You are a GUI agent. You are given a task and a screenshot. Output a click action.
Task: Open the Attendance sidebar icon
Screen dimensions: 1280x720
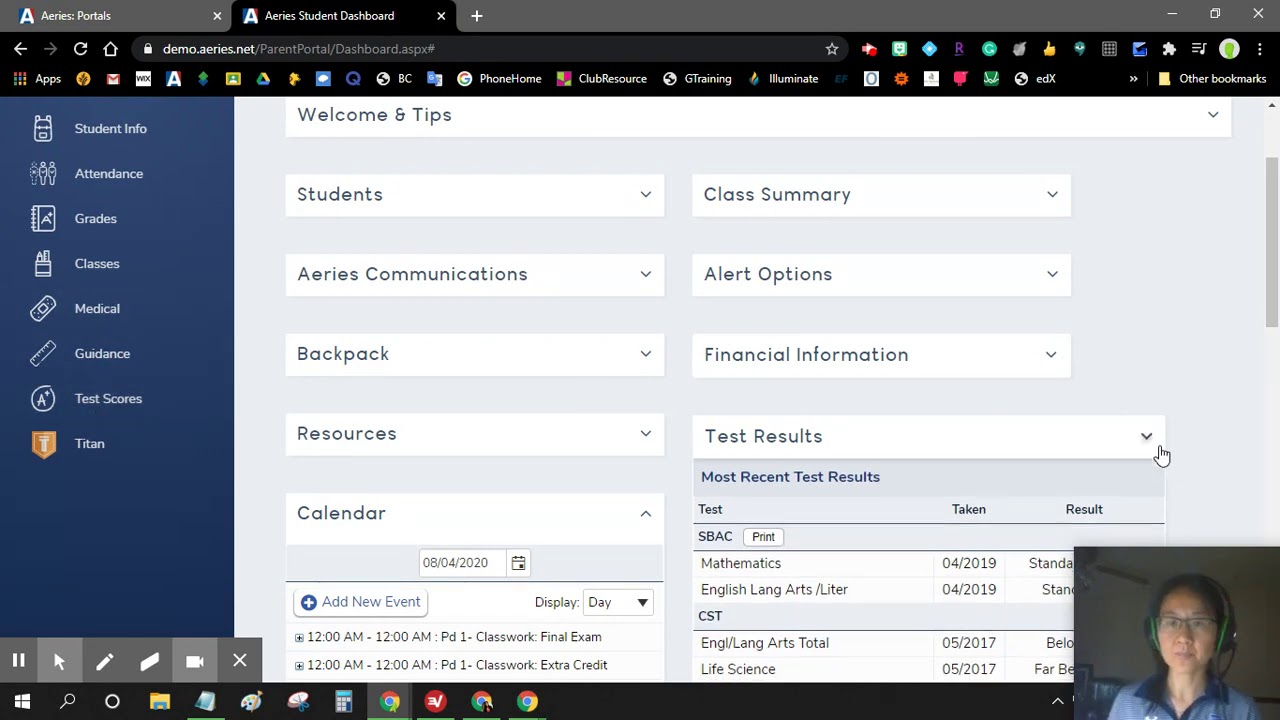click(x=43, y=173)
